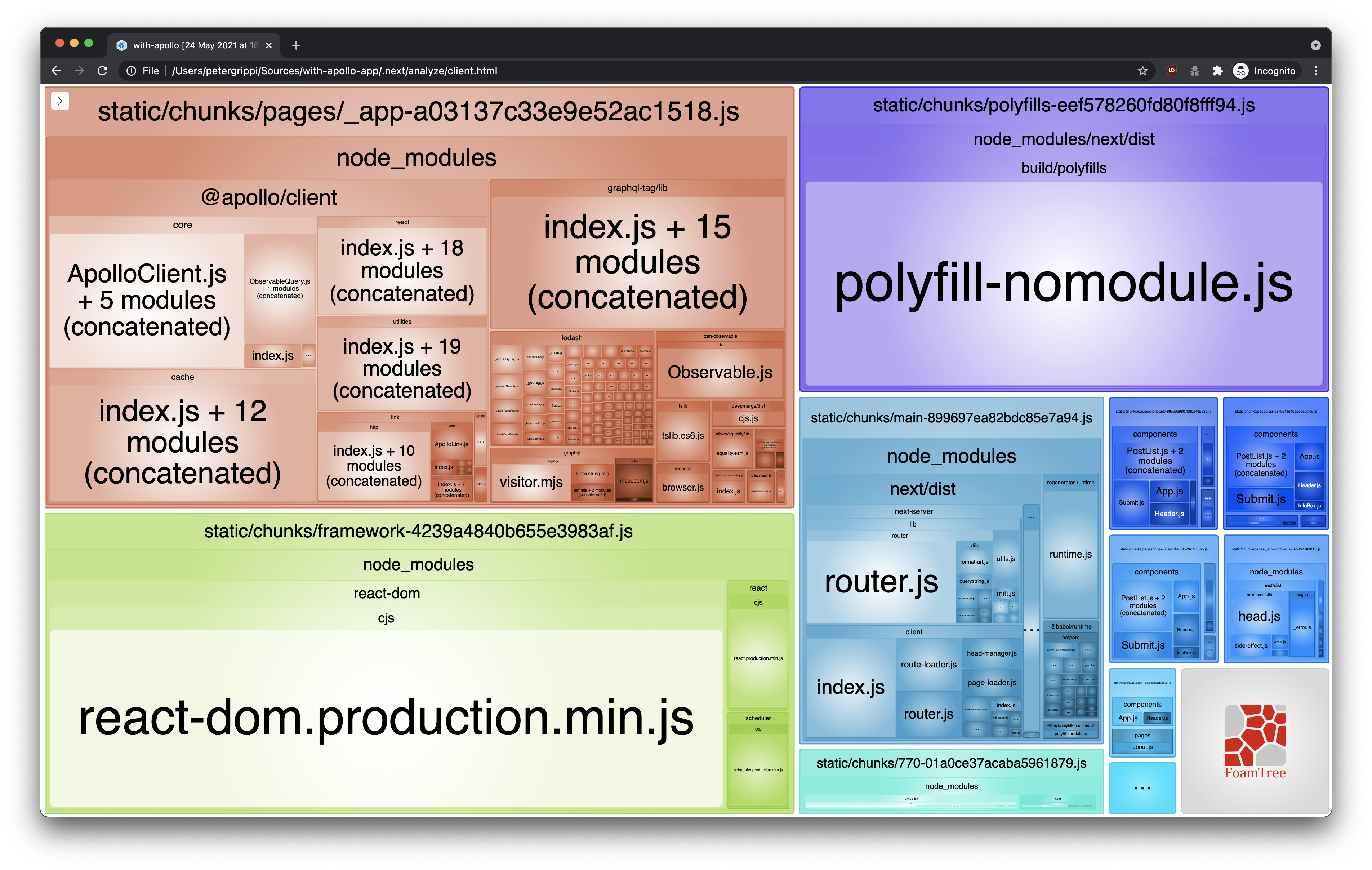Select cyan ellipsis chunk block
This screenshot has width=1372, height=870.
pos(1142,789)
